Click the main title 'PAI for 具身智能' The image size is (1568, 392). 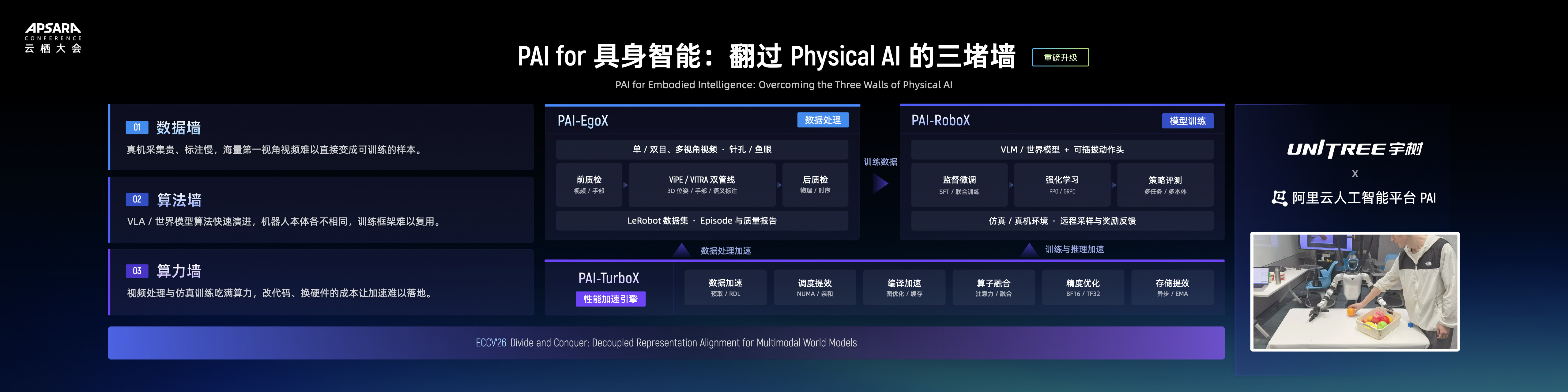coord(766,56)
